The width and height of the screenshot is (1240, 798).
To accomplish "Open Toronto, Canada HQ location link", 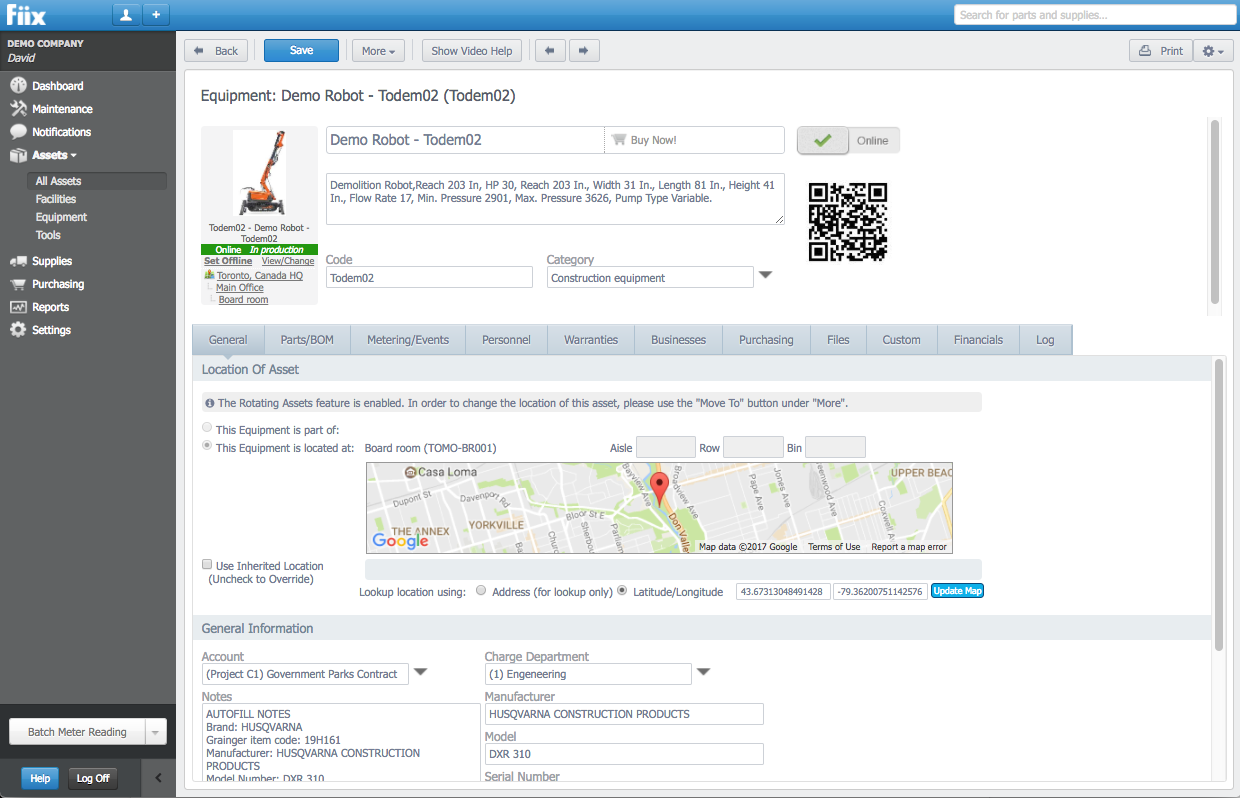I will coord(260,275).
